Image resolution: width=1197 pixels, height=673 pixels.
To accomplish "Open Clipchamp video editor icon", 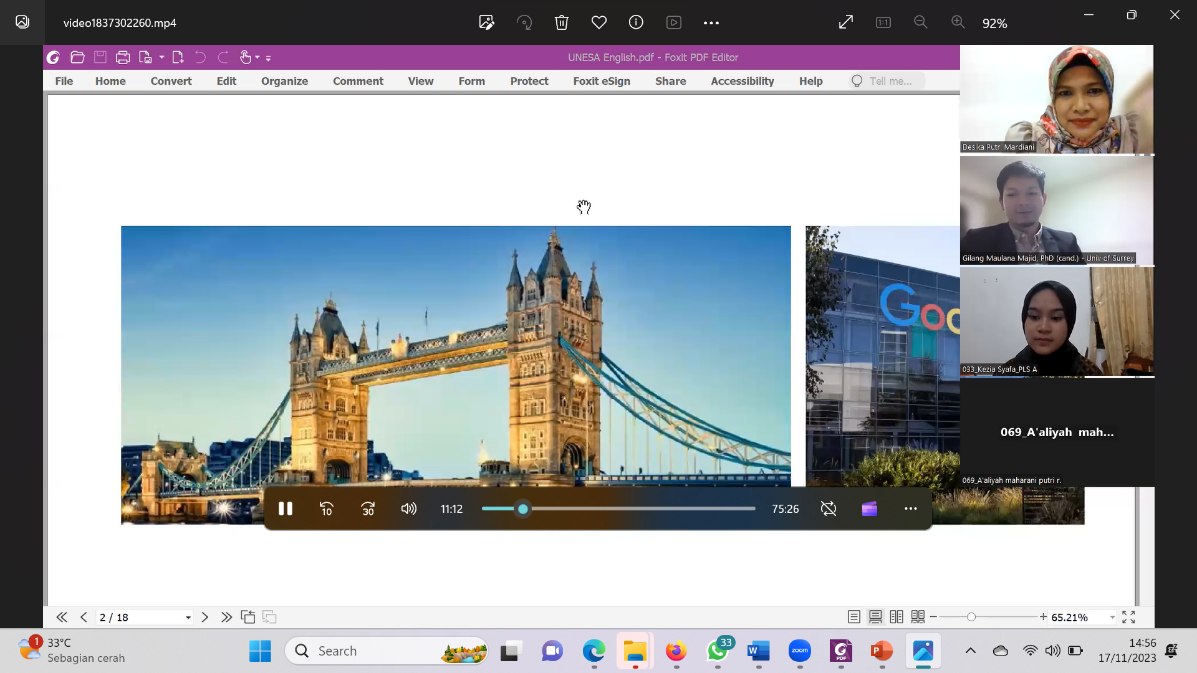I will (x=870, y=509).
